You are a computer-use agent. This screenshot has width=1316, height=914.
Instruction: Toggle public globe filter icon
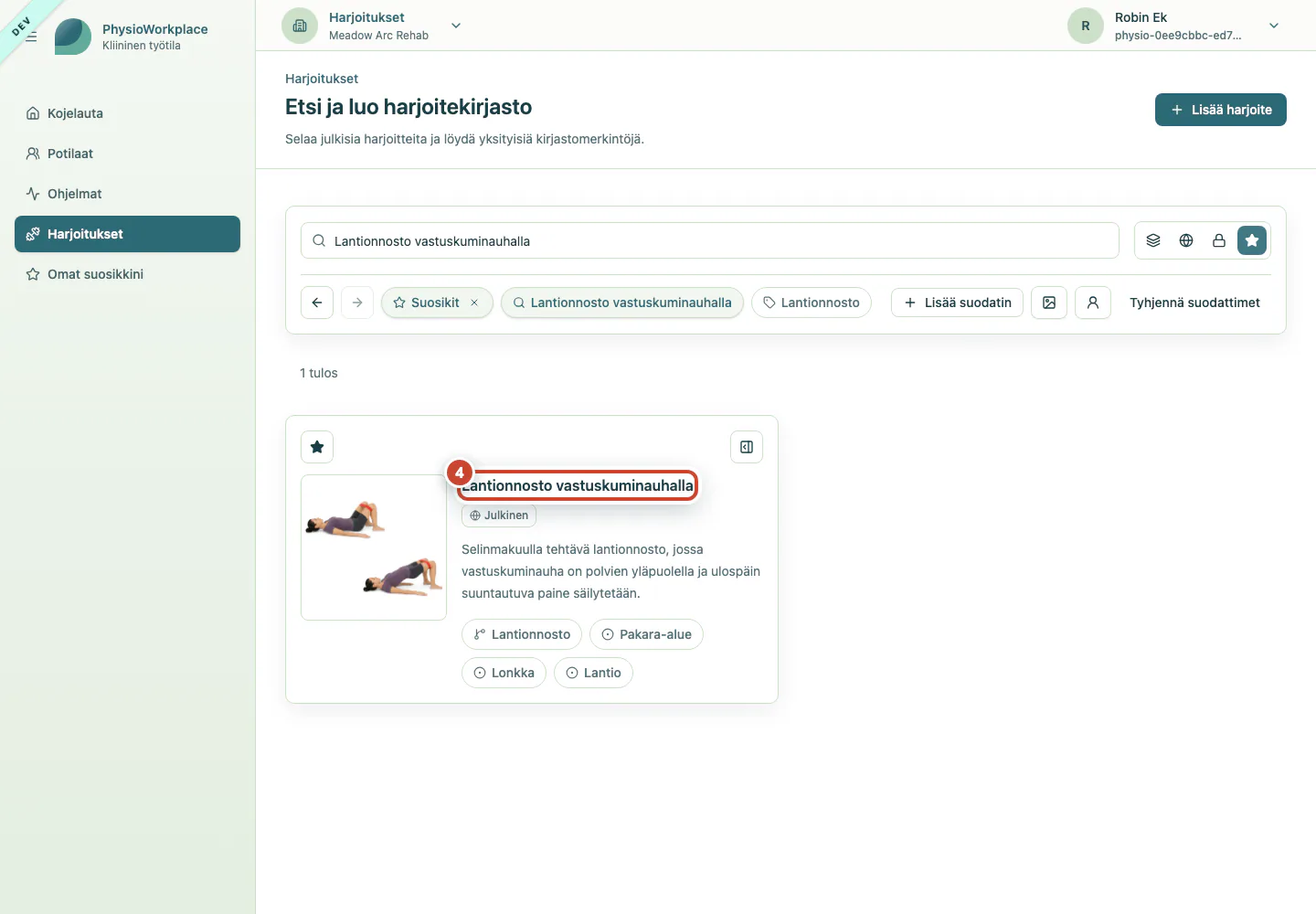point(1186,240)
